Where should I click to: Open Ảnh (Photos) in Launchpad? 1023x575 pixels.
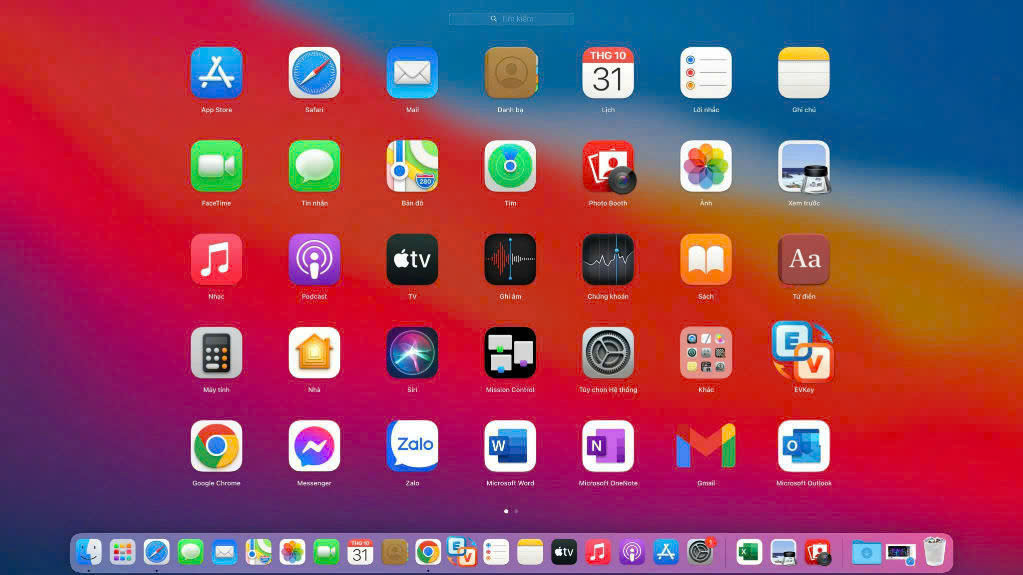706,166
